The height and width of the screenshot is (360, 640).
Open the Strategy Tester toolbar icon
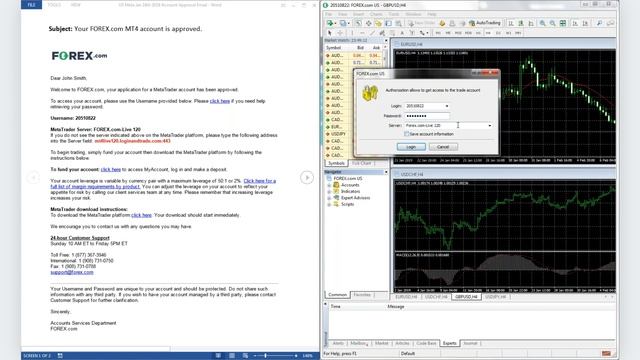[x=398, y=23]
